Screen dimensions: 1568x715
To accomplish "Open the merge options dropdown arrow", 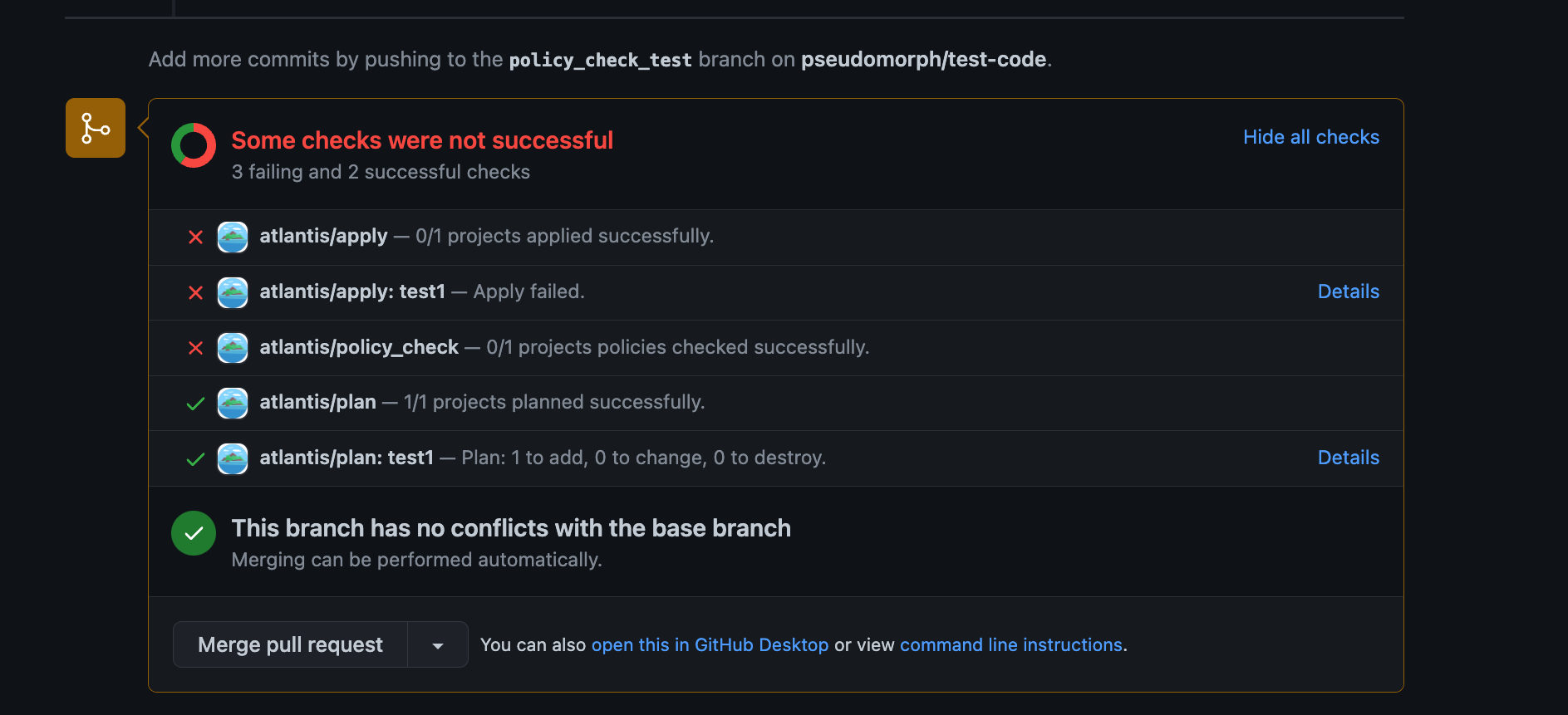I will pyautogui.click(x=438, y=644).
